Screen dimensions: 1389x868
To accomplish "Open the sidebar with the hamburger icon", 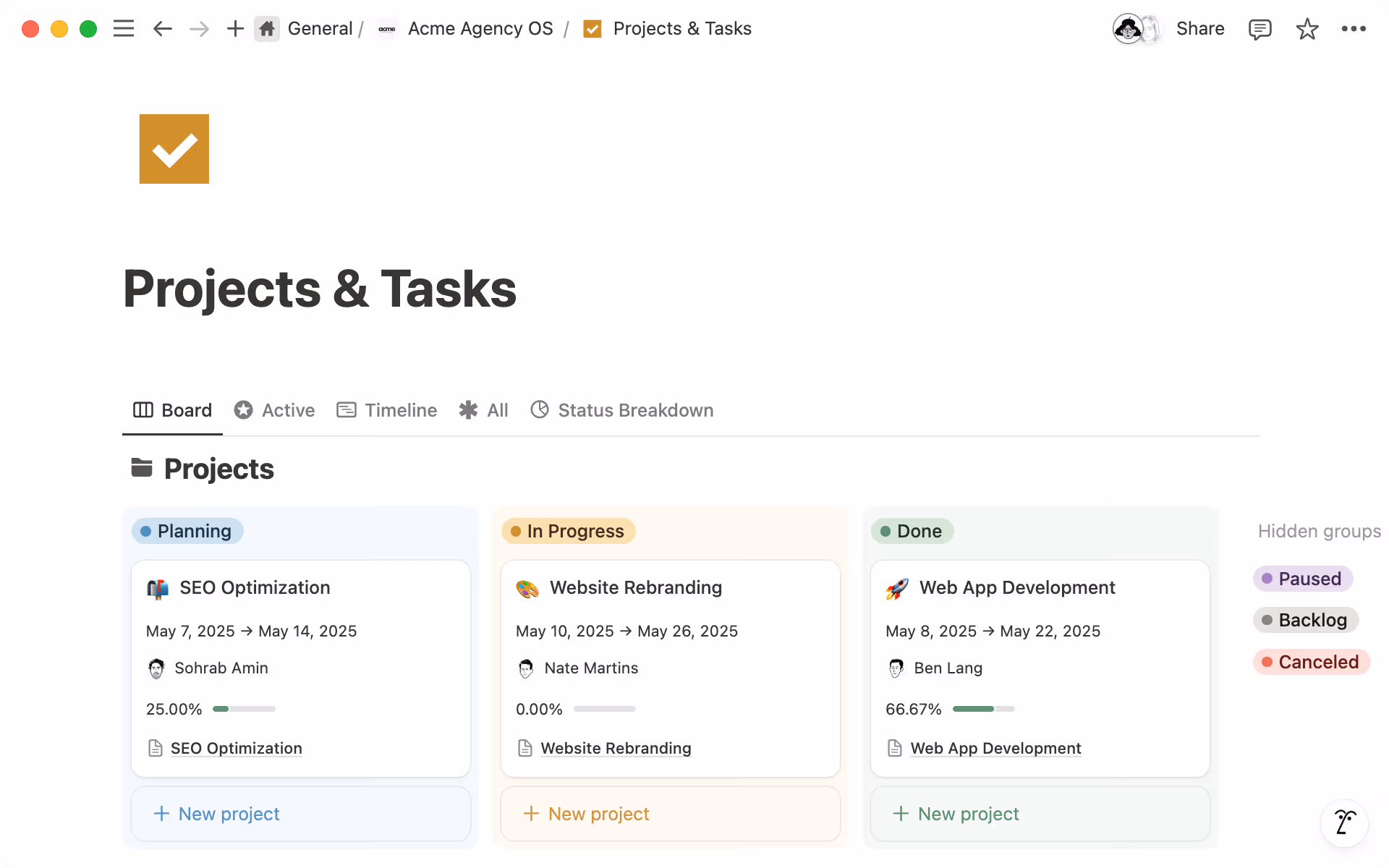I will [123, 29].
